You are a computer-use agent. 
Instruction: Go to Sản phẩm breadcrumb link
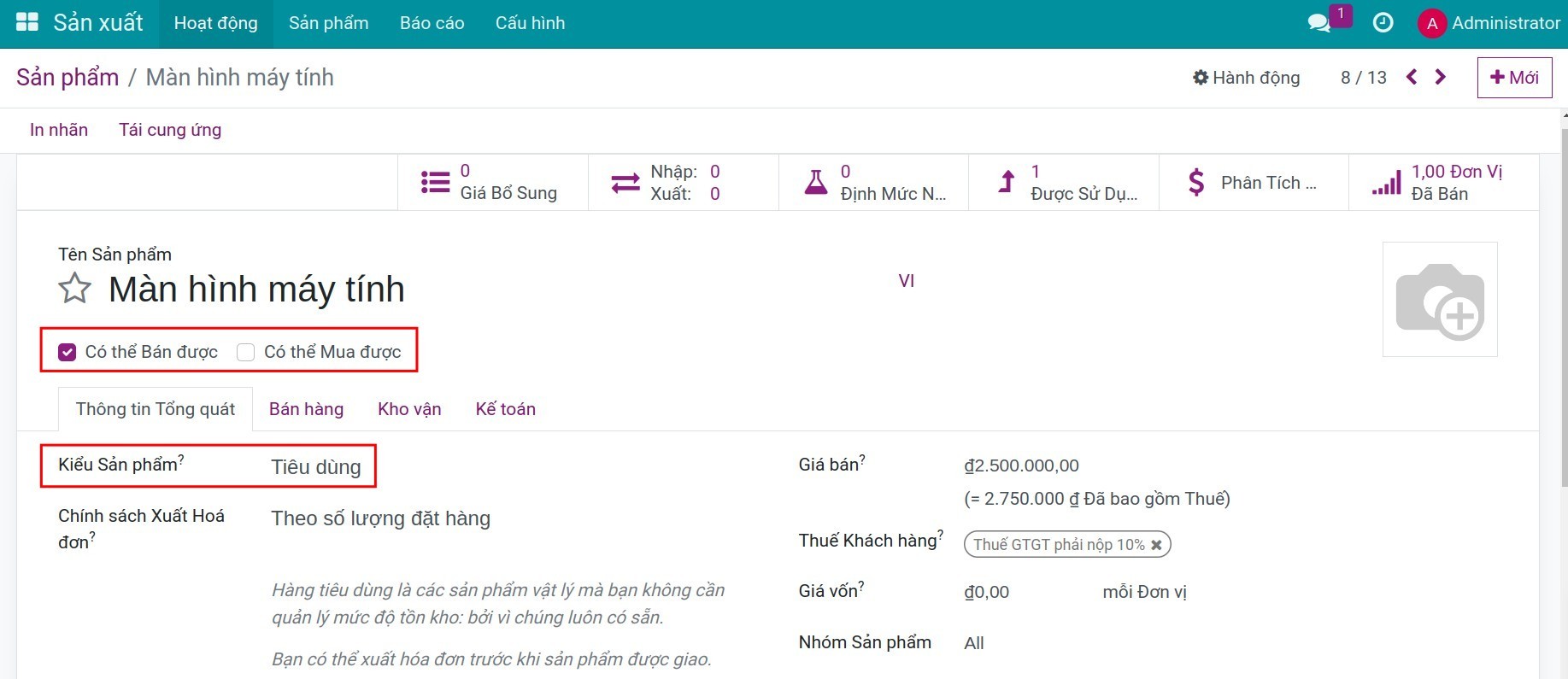68,77
